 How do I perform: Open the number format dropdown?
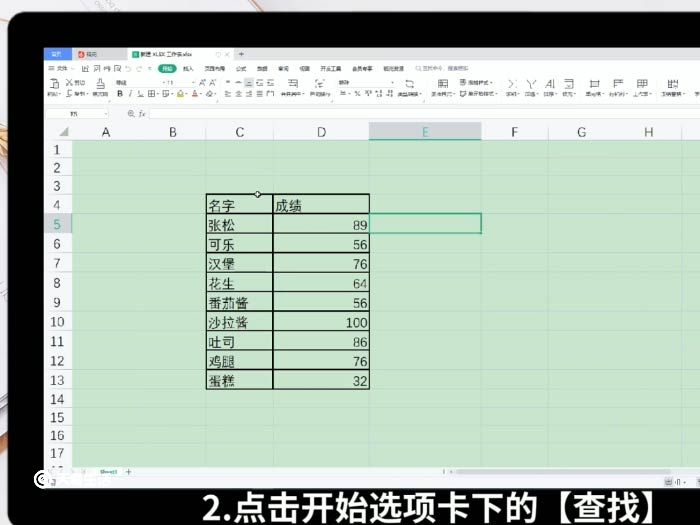[x=392, y=83]
